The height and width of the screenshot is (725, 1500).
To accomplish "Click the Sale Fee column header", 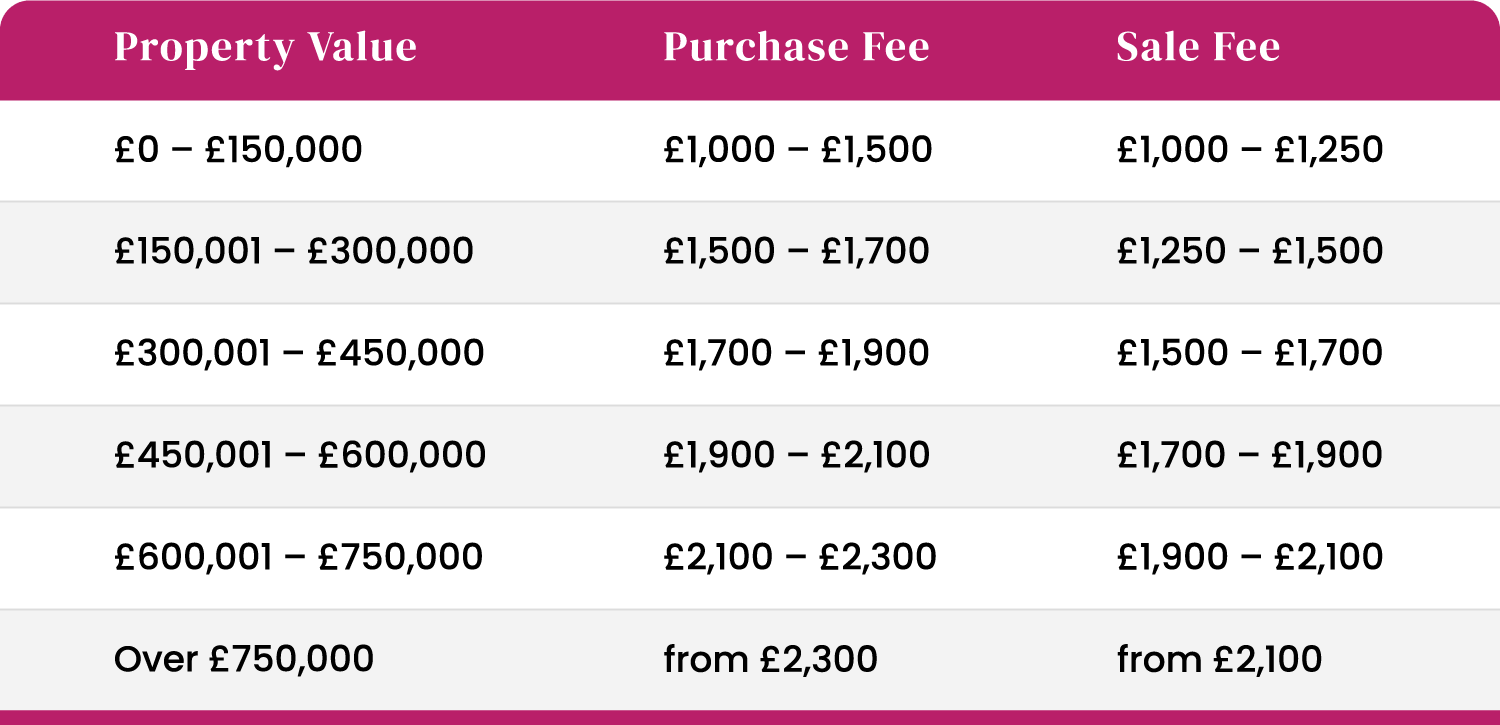I will tap(1198, 48).
